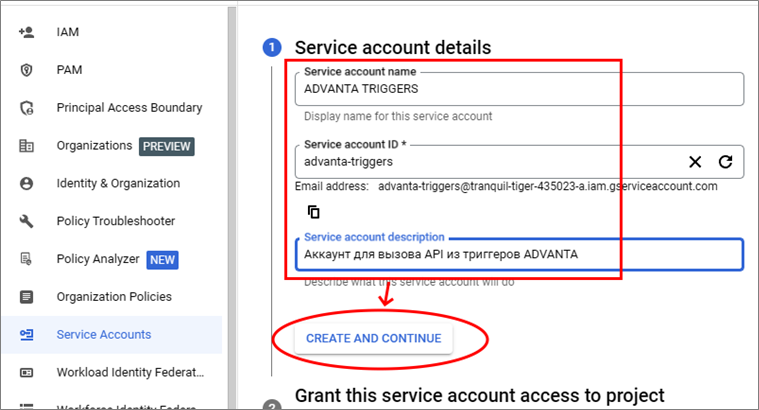
Task: Open Organizations section
Action: coord(94,146)
